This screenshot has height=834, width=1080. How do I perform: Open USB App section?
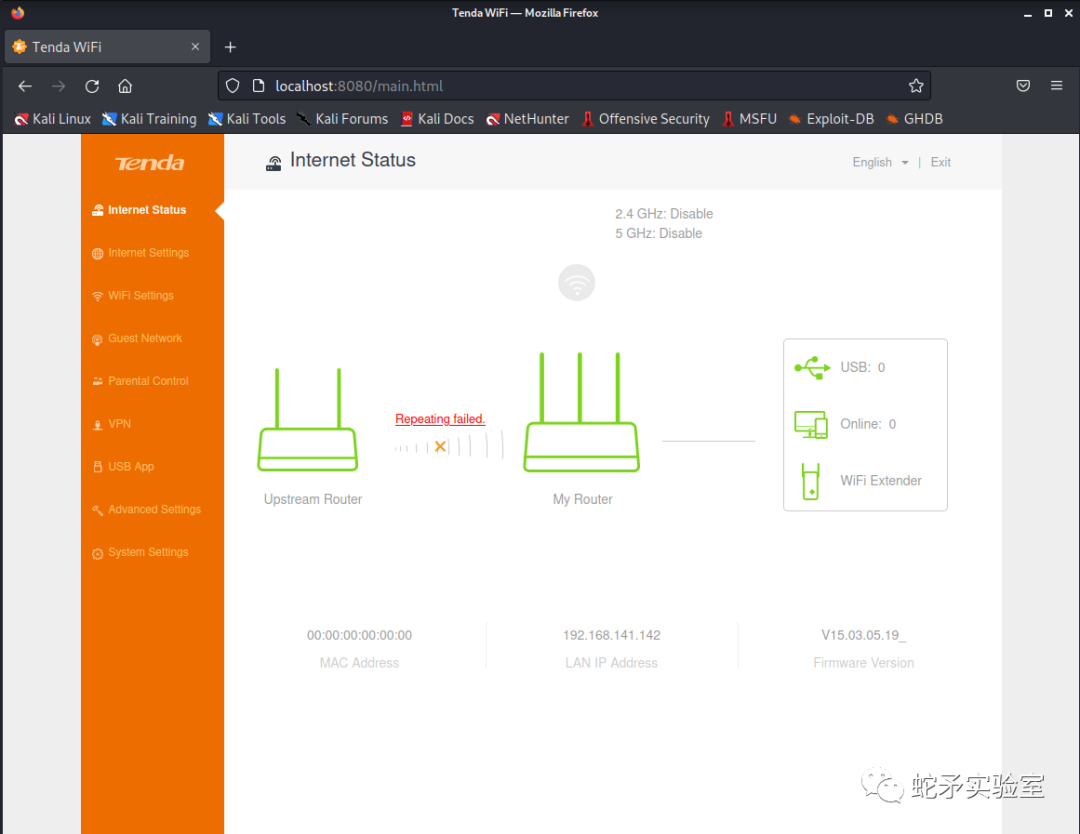click(123, 466)
